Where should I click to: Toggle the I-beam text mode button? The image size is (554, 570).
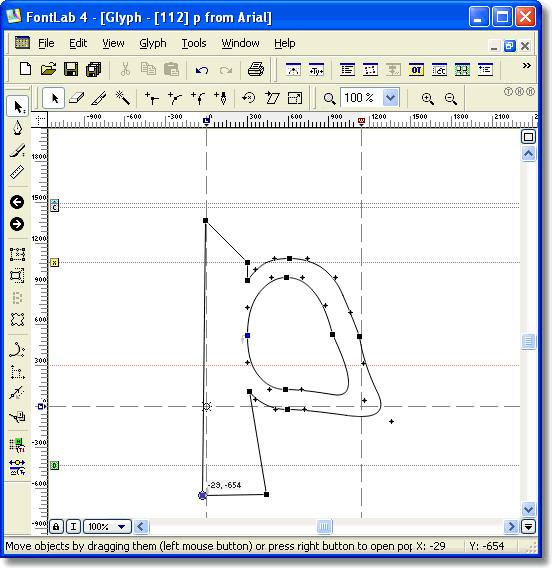(73, 527)
